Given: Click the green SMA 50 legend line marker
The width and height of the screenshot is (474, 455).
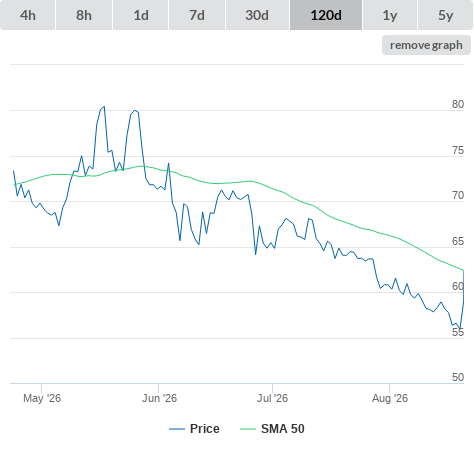Looking at the screenshot, I should pyautogui.click(x=248, y=429).
